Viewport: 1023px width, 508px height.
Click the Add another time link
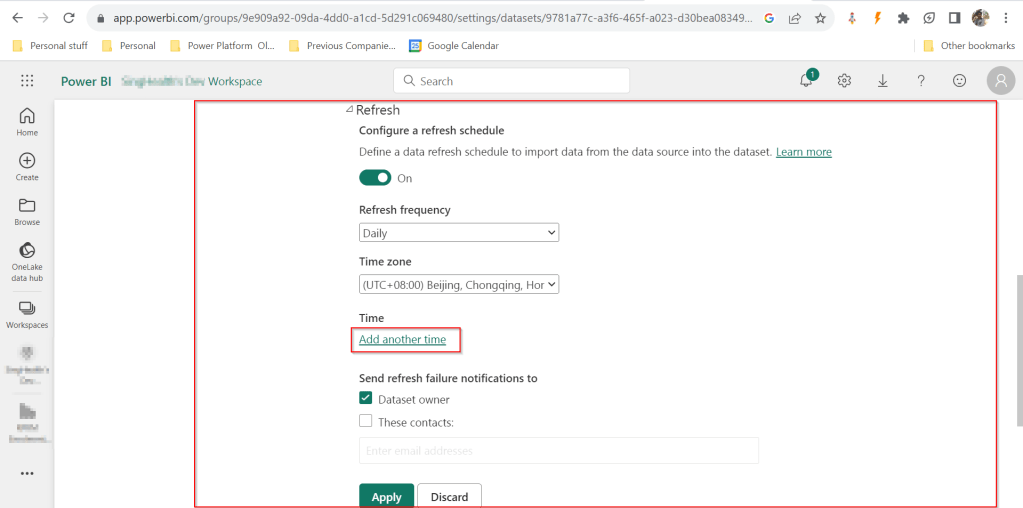pos(402,340)
